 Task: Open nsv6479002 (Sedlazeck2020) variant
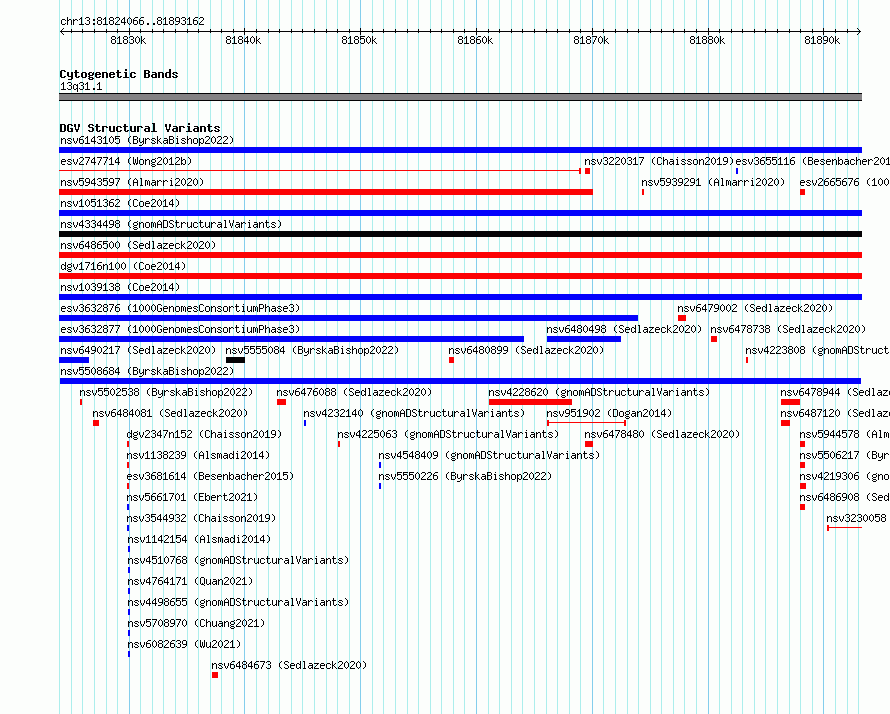[755, 308]
